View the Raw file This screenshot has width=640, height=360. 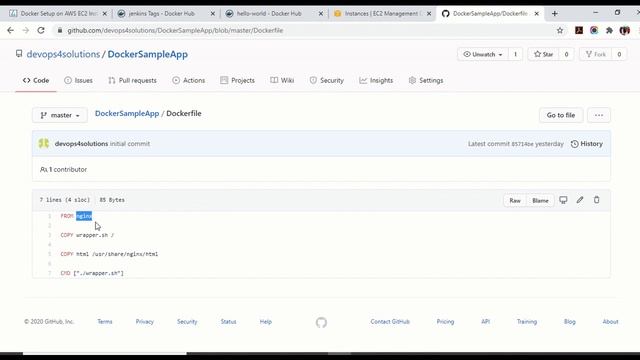coord(515,200)
